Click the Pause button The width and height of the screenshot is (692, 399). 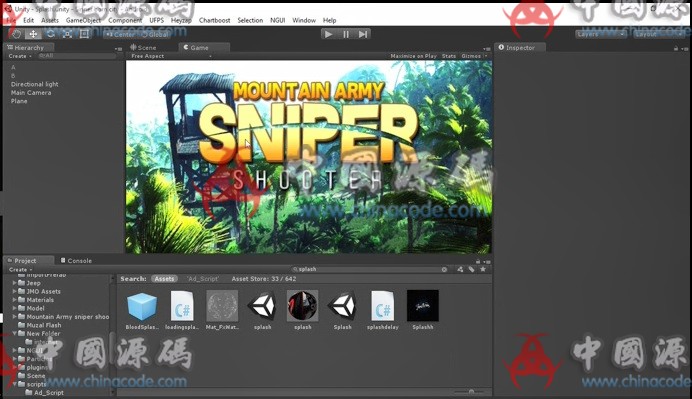[x=346, y=34]
